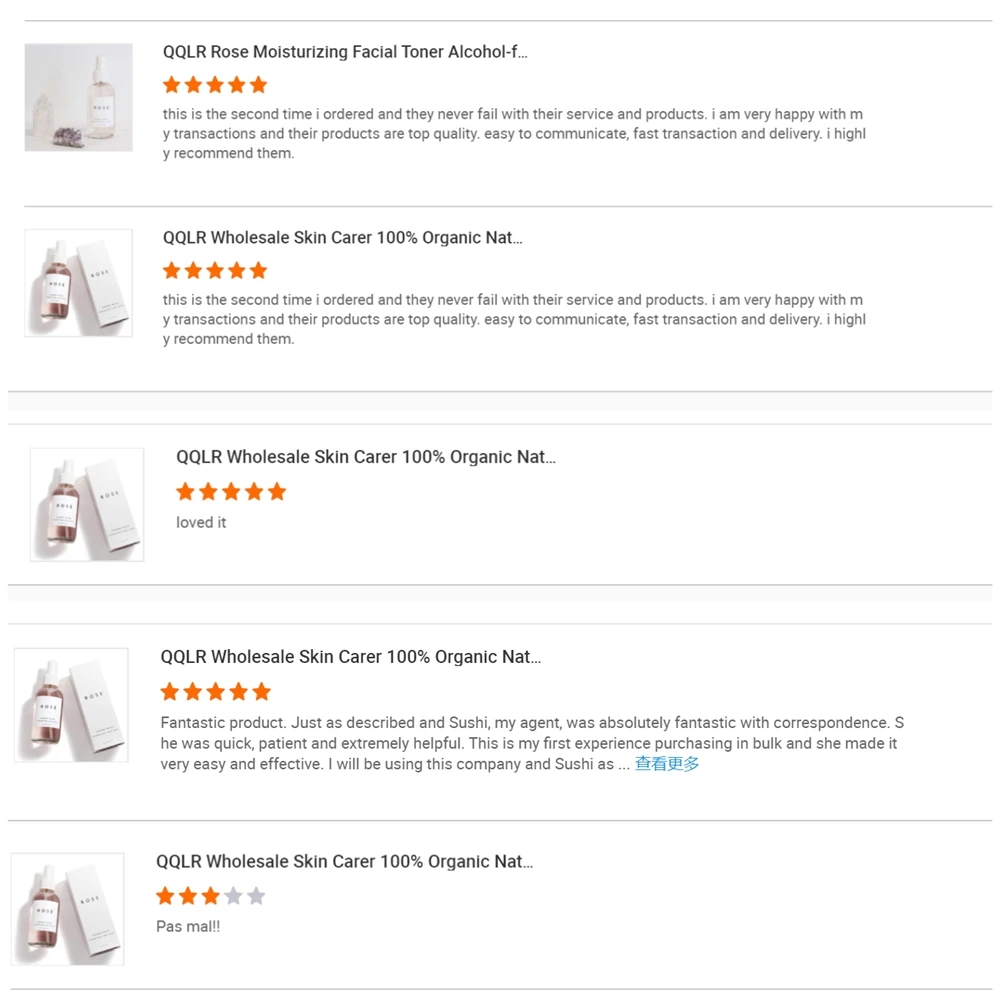Click first orange star above 'Pas mal!!'
Image resolution: width=1000 pixels, height=1008 pixels.
165,896
